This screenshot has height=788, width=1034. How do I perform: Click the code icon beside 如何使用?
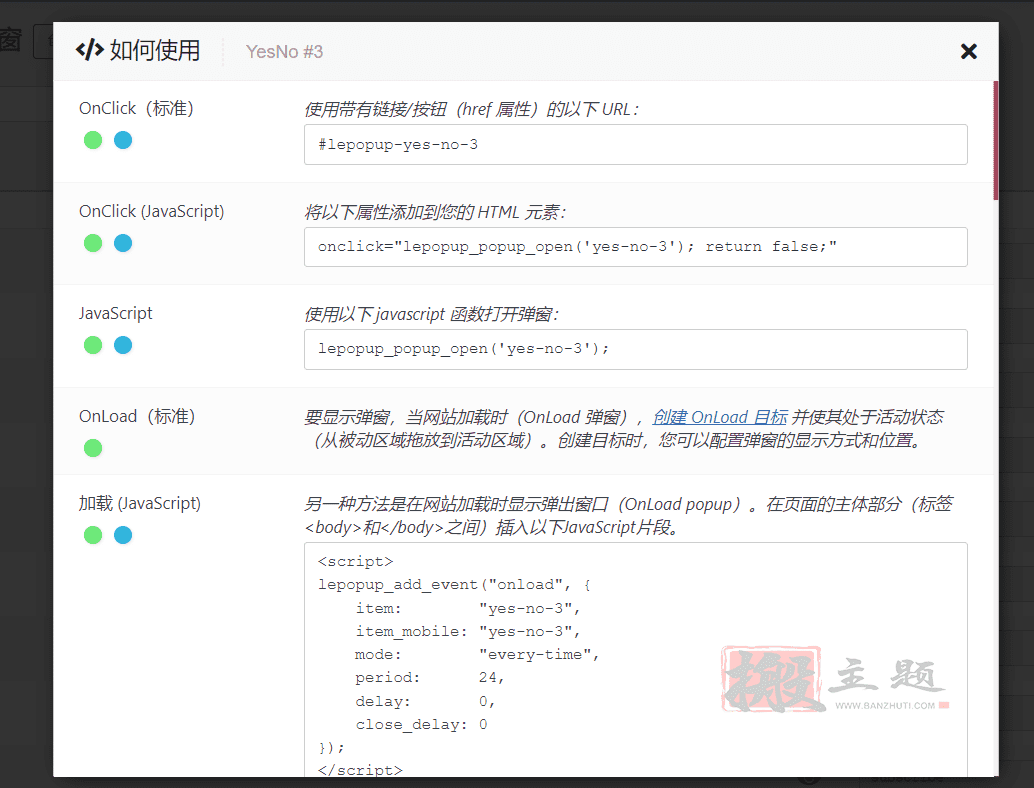pyautogui.click(x=90, y=49)
